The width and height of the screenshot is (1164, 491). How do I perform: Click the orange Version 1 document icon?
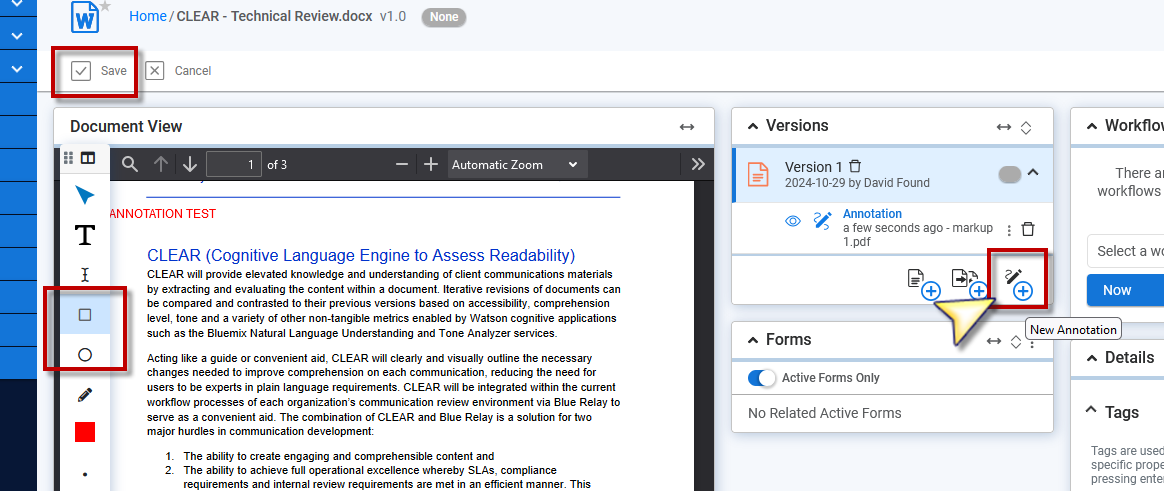tap(758, 174)
